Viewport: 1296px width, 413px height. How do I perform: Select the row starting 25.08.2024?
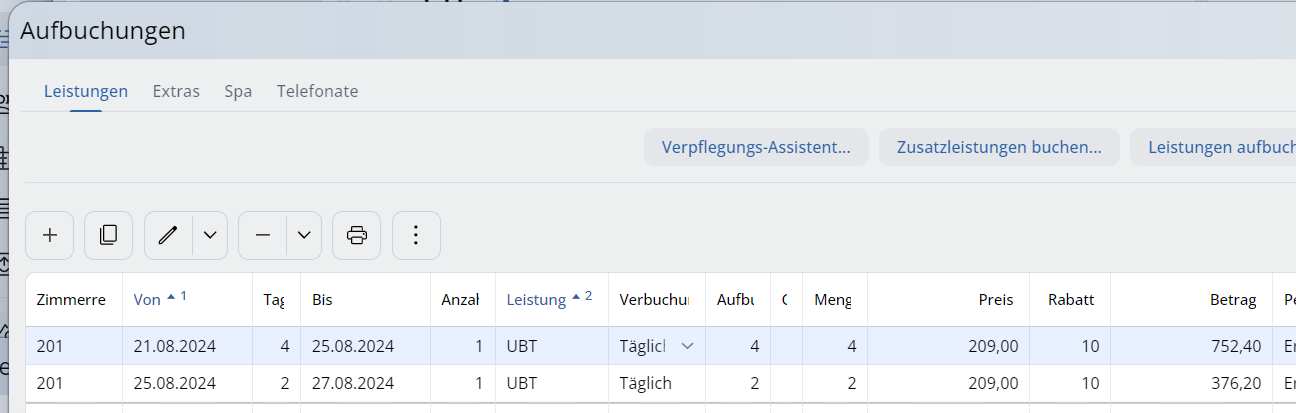coord(174,383)
